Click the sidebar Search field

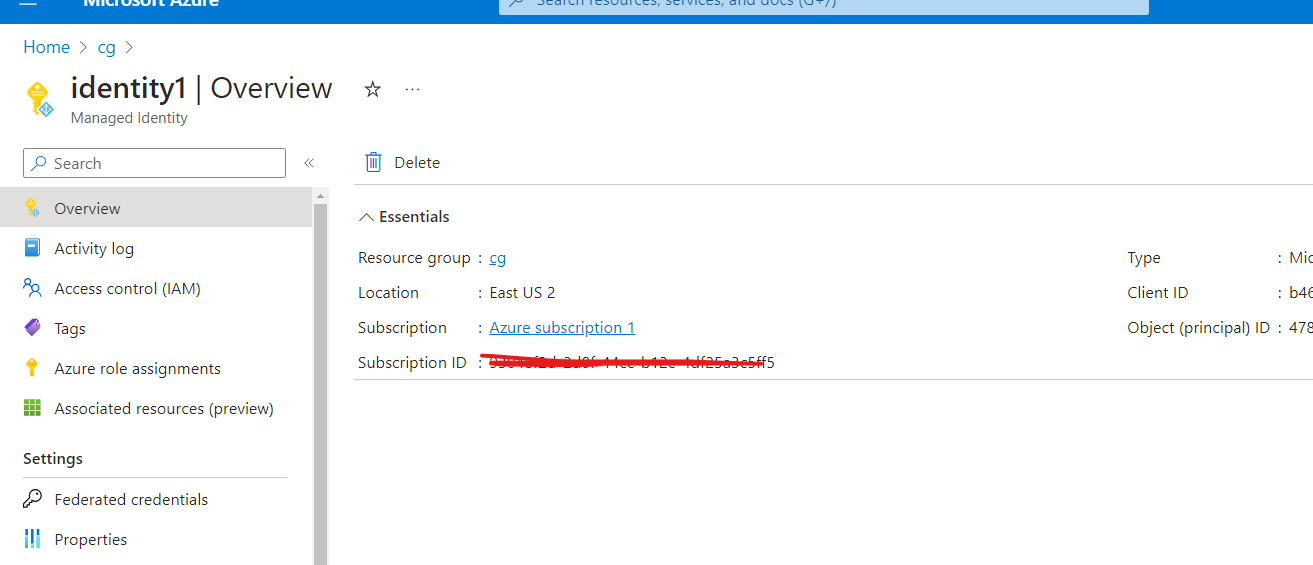(155, 163)
